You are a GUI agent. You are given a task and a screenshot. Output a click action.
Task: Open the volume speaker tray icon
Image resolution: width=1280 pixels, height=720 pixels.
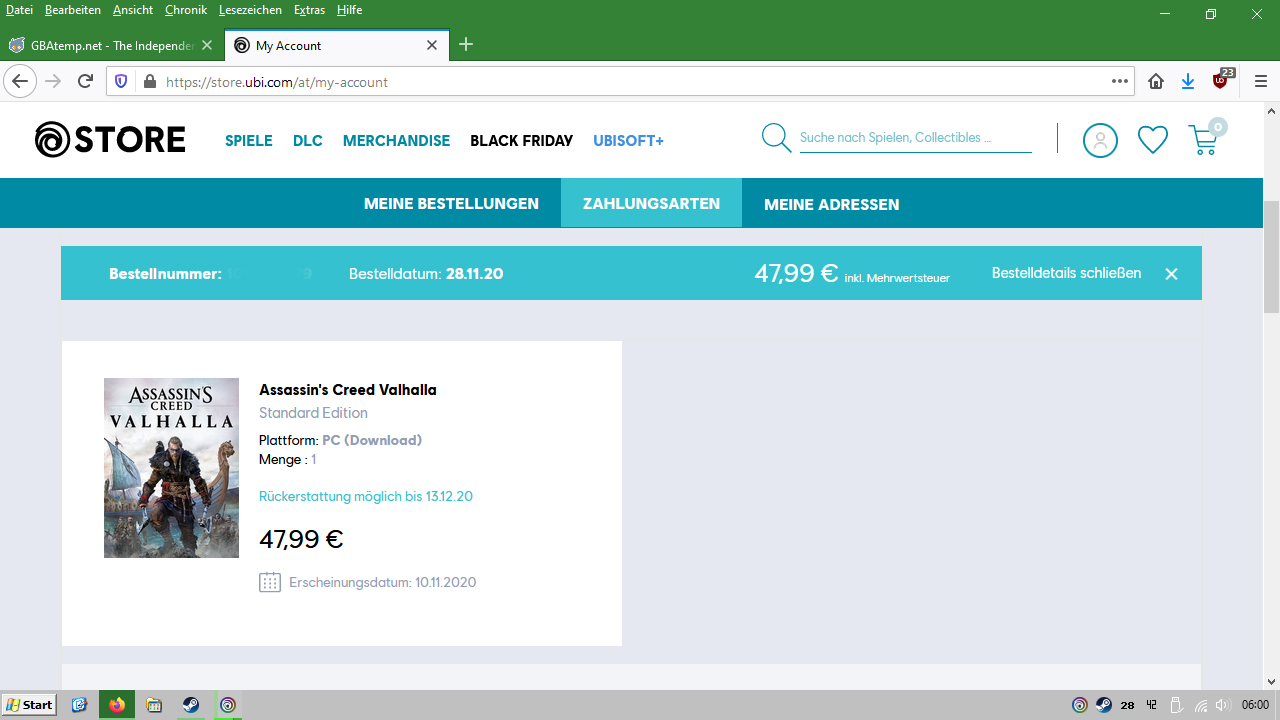pos(1224,705)
